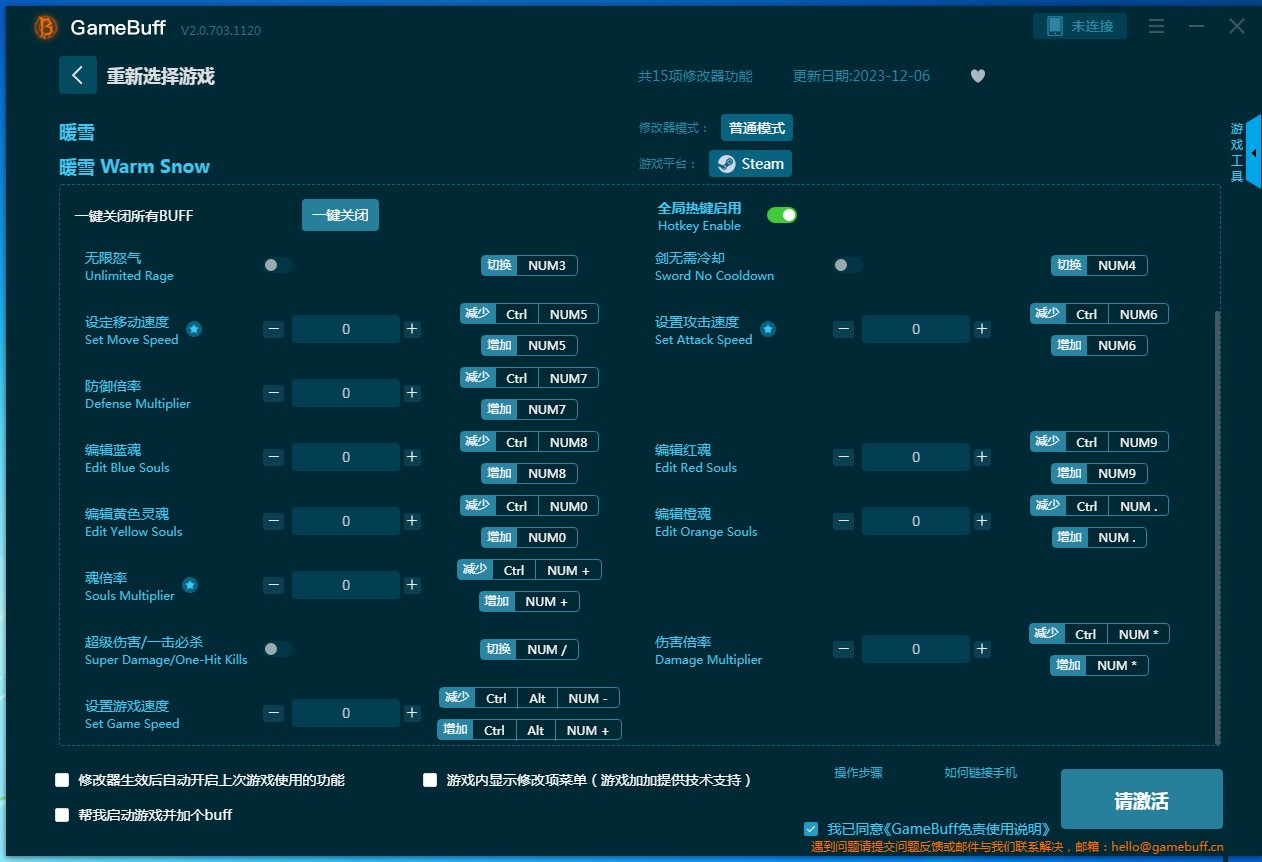The height and width of the screenshot is (862, 1262).
Task: Click NUM / hotkey for Super Damage
Action: pos(530,649)
